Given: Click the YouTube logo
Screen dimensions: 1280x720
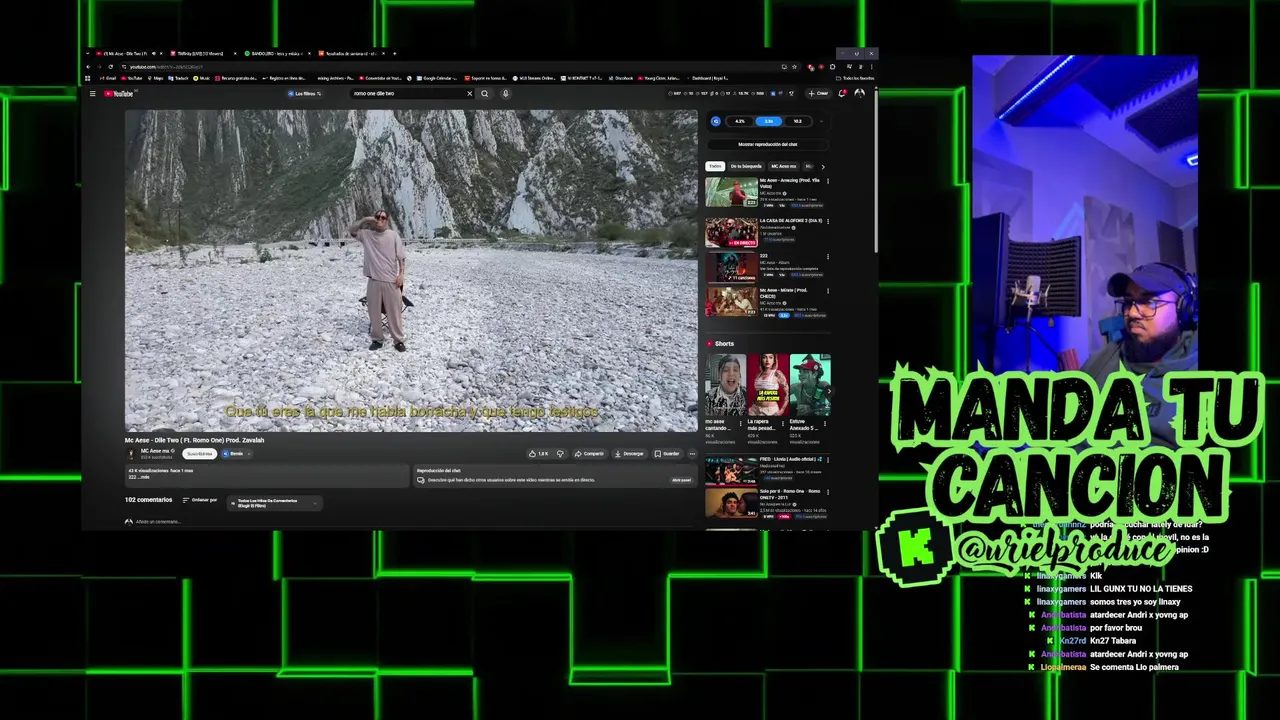Looking at the screenshot, I should pyautogui.click(x=118, y=94).
